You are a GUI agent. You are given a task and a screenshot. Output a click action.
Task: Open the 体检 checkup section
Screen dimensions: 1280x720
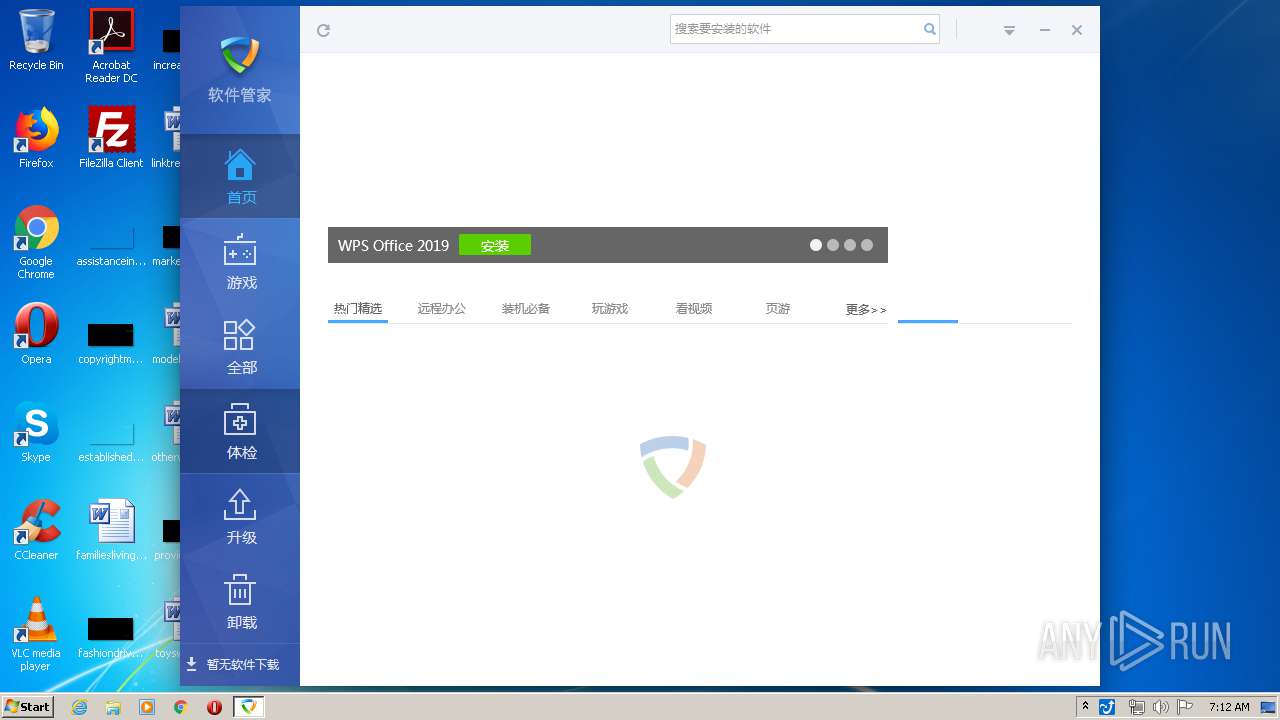(x=240, y=432)
